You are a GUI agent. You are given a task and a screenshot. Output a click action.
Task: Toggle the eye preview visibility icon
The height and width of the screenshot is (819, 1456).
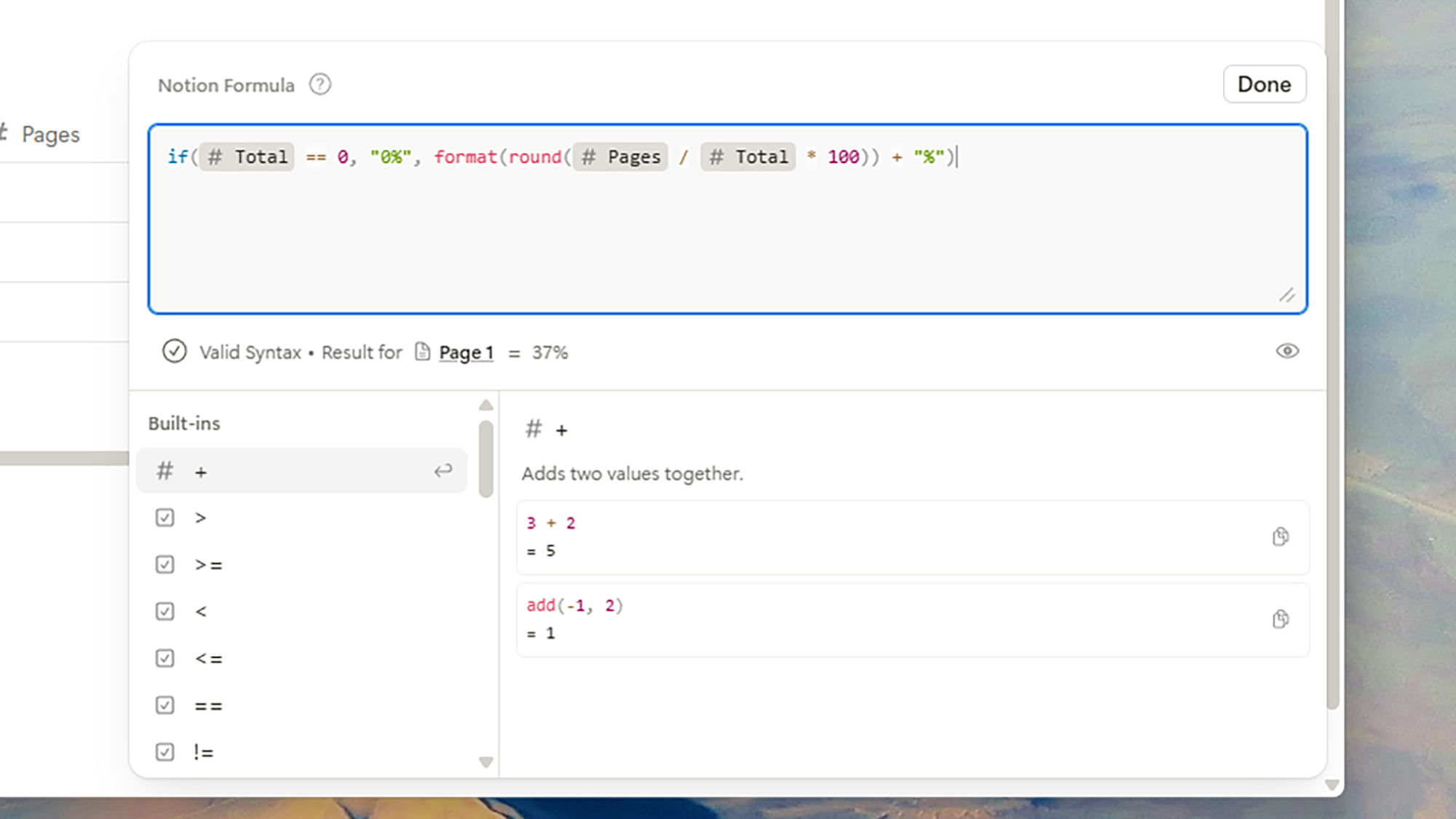pyautogui.click(x=1287, y=352)
